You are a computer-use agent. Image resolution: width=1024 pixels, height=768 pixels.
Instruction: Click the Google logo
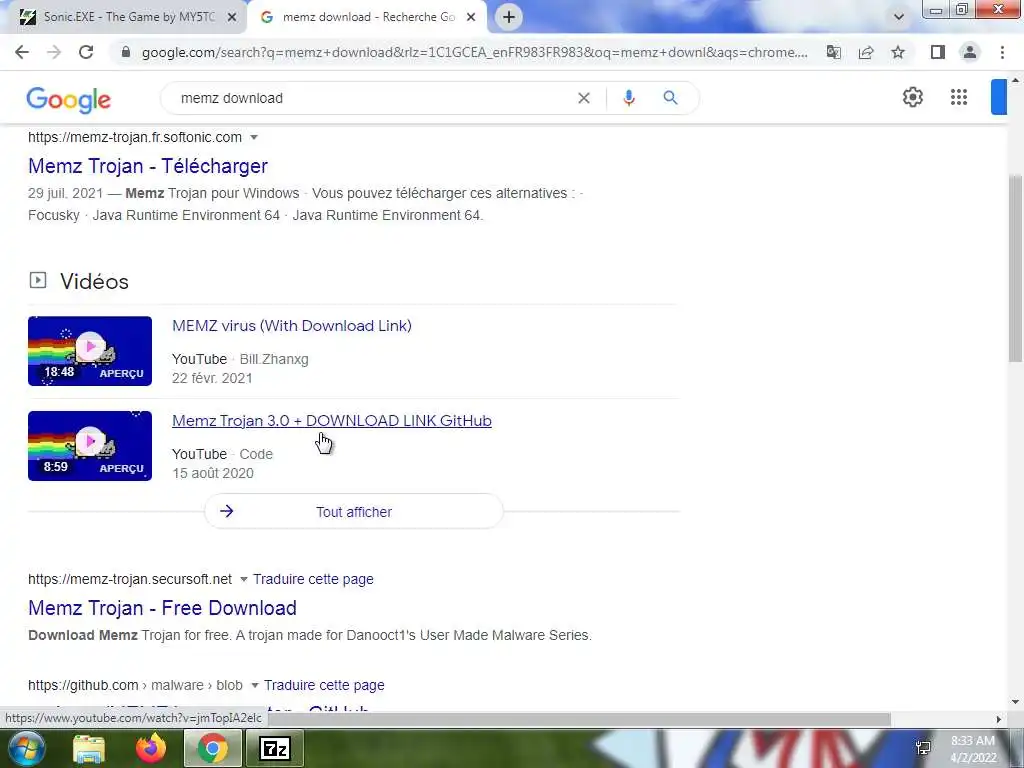tap(69, 99)
